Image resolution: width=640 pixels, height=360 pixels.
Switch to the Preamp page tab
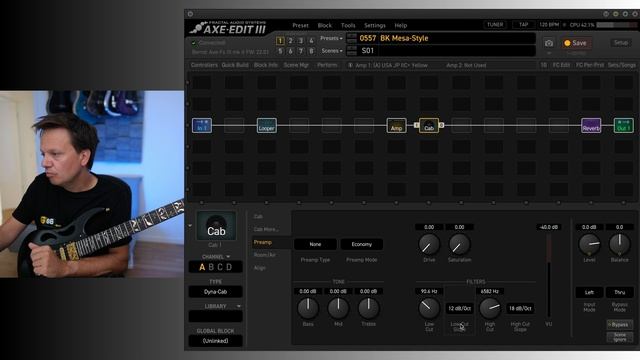pyautogui.click(x=263, y=242)
